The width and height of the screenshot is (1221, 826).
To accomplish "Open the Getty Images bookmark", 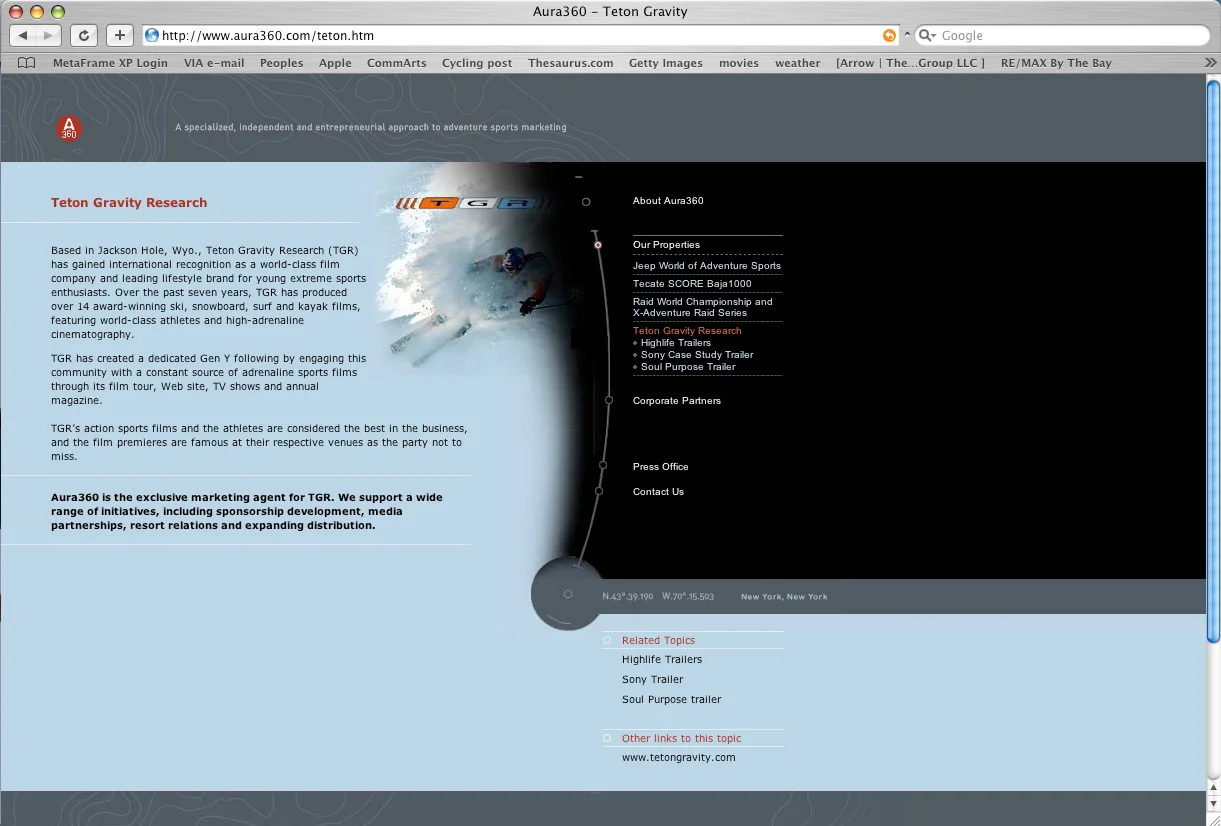I will (666, 63).
